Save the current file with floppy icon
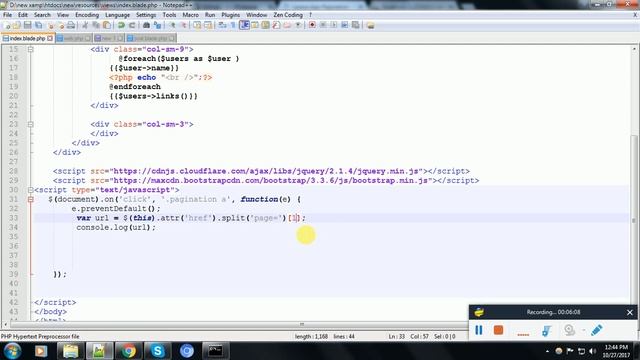The image size is (640, 360). coord(27,25)
